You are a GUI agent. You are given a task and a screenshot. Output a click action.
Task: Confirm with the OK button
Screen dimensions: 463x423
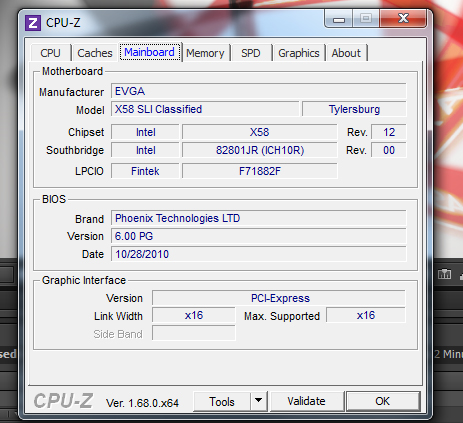click(382, 401)
